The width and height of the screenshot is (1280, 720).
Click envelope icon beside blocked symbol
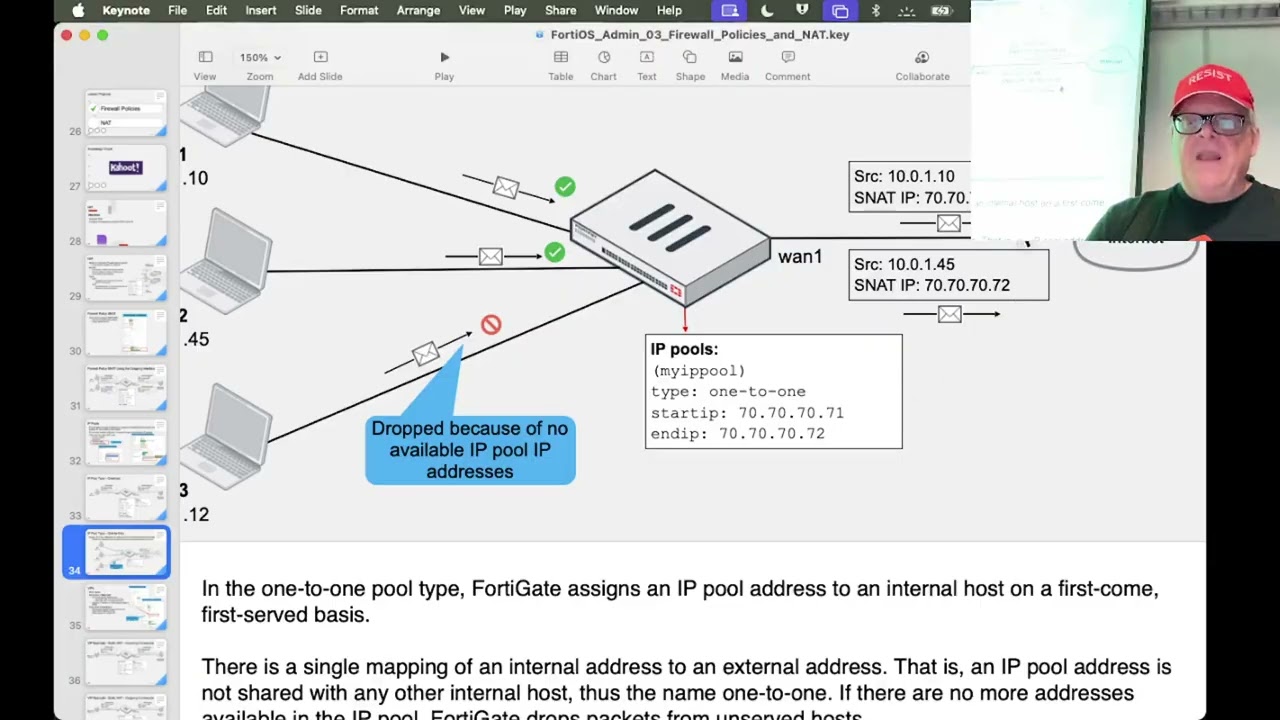(x=425, y=353)
